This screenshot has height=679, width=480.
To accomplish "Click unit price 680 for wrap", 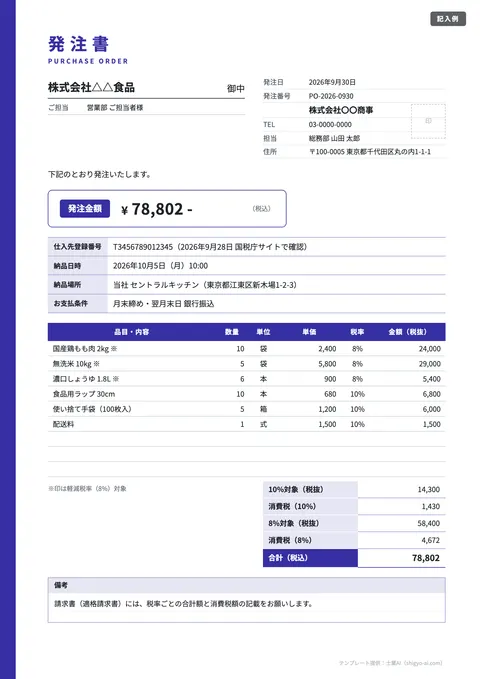I will (x=330, y=394).
